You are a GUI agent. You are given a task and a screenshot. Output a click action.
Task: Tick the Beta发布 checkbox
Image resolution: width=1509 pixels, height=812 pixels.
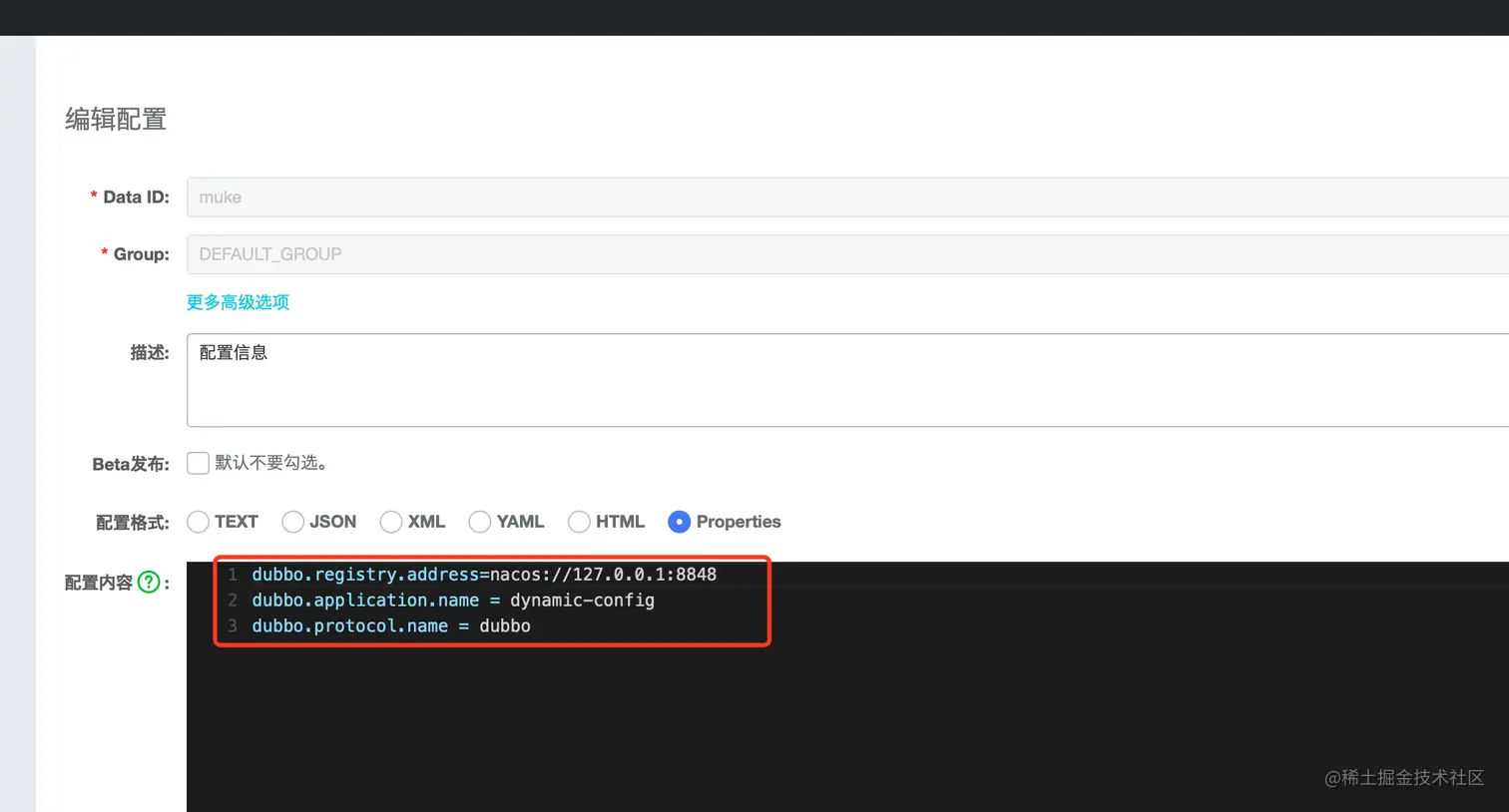[x=198, y=463]
